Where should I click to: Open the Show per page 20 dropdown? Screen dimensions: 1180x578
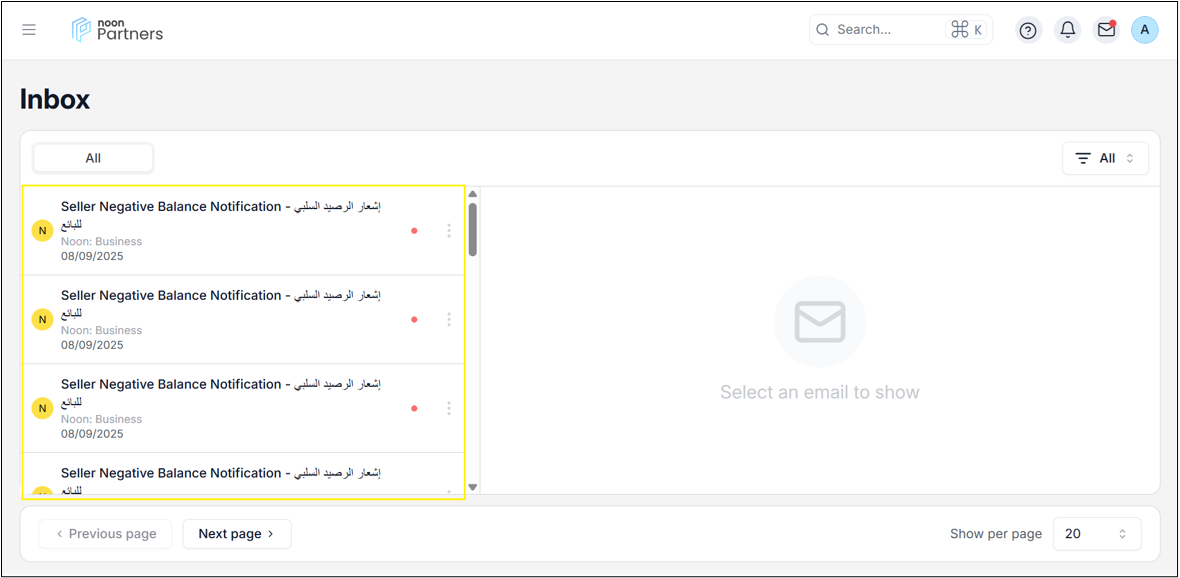1096,534
